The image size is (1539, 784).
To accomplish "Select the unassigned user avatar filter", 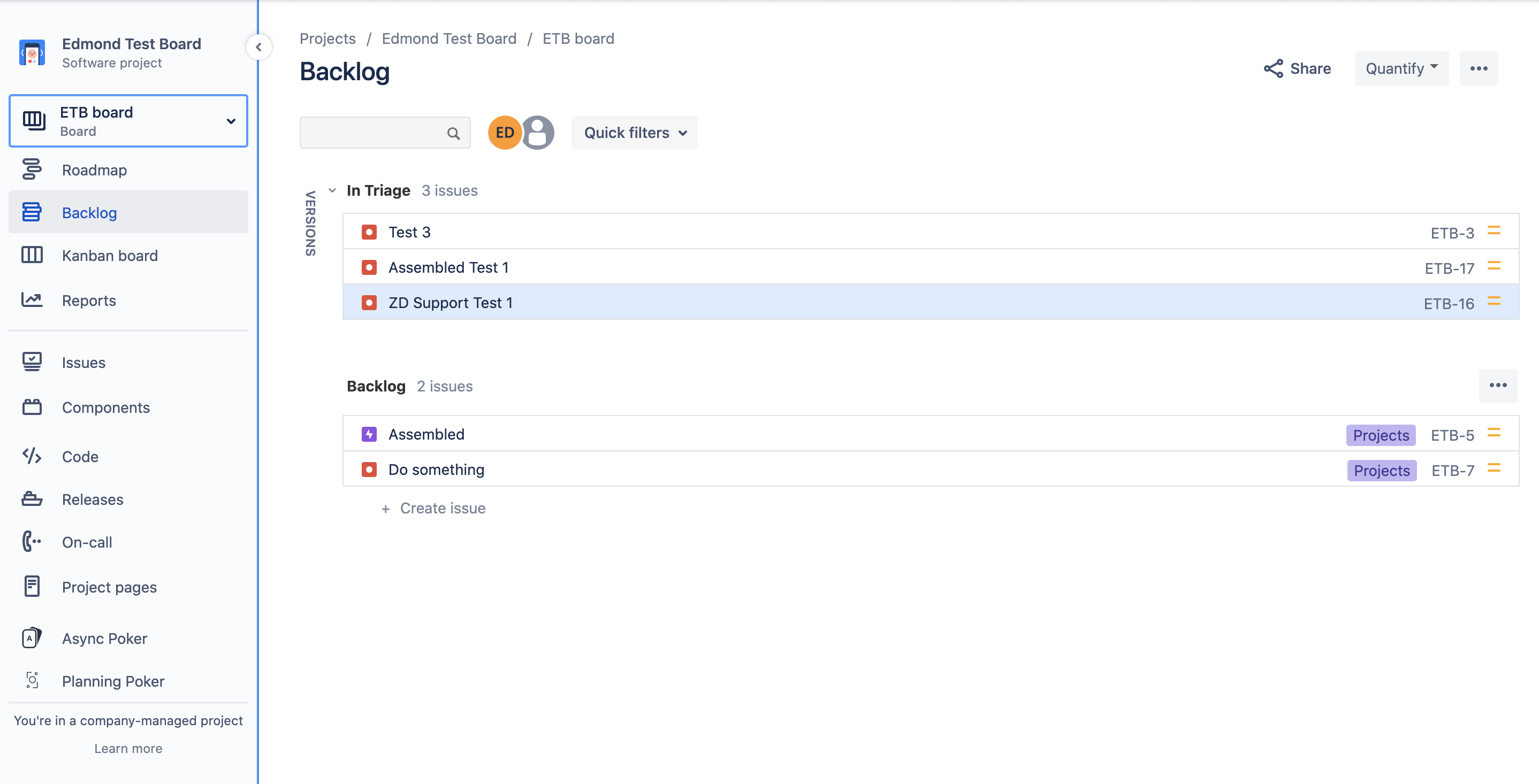I will [x=538, y=133].
